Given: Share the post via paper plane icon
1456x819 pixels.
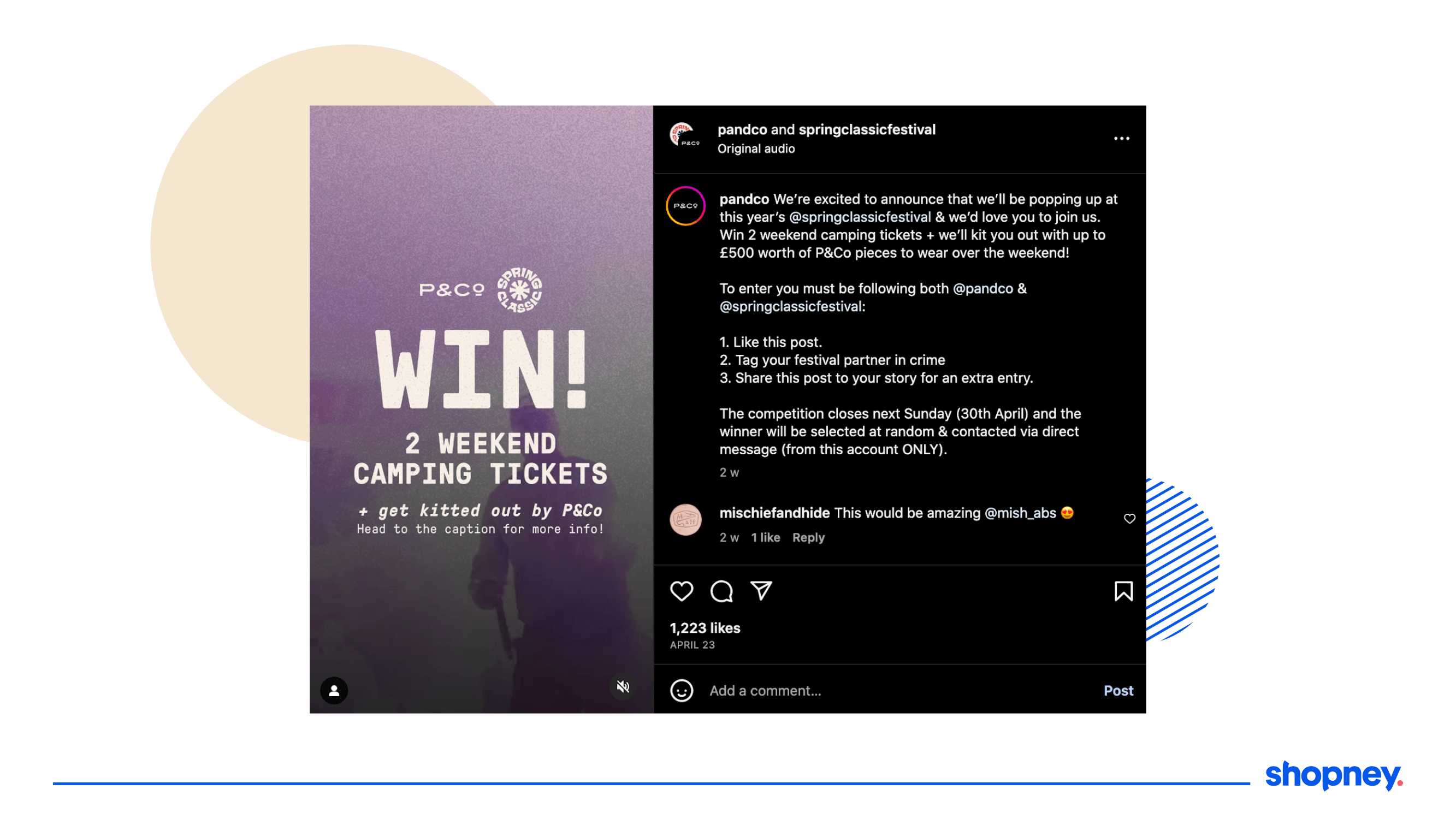Looking at the screenshot, I should pyautogui.click(x=761, y=591).
